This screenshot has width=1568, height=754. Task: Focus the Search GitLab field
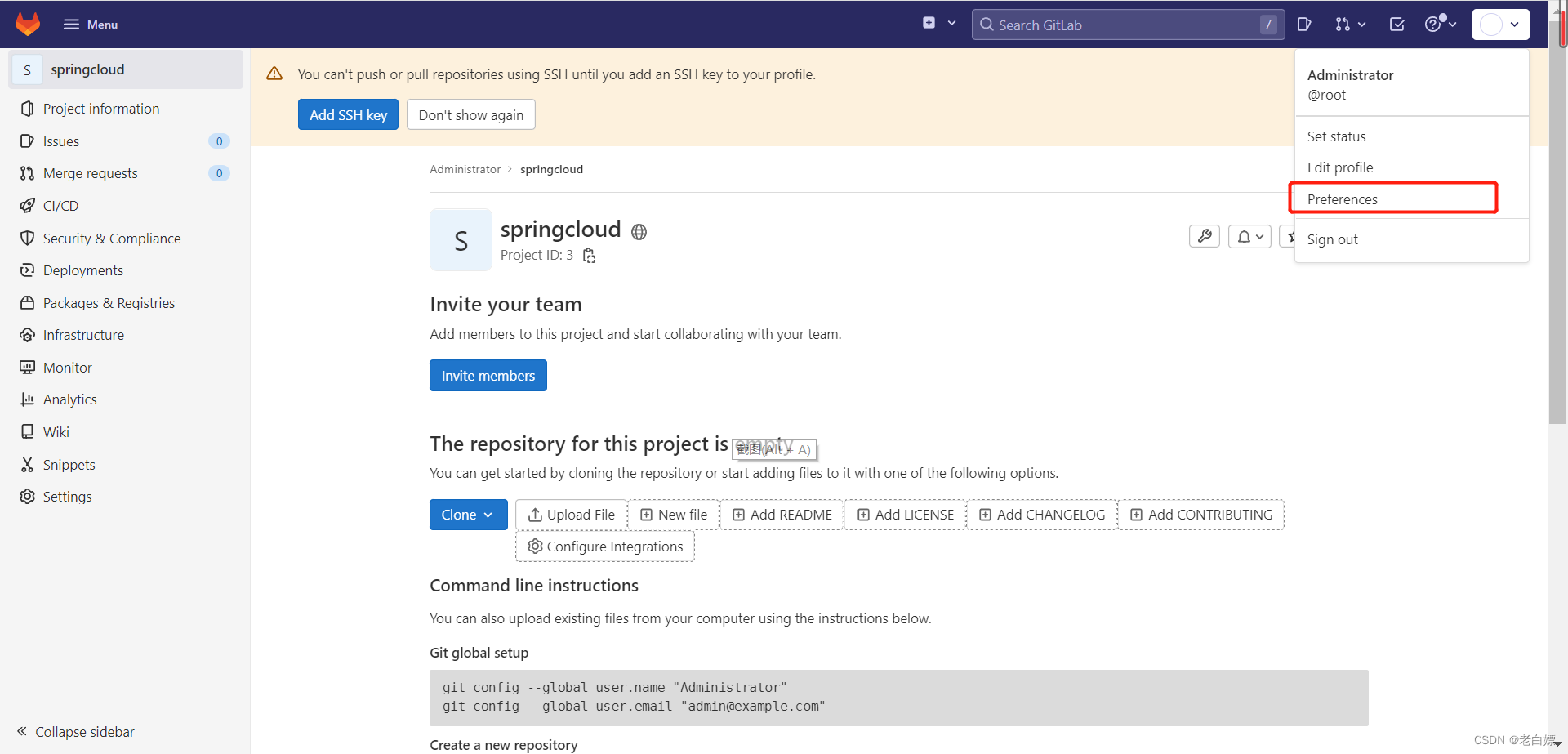tap(1128, 25)
